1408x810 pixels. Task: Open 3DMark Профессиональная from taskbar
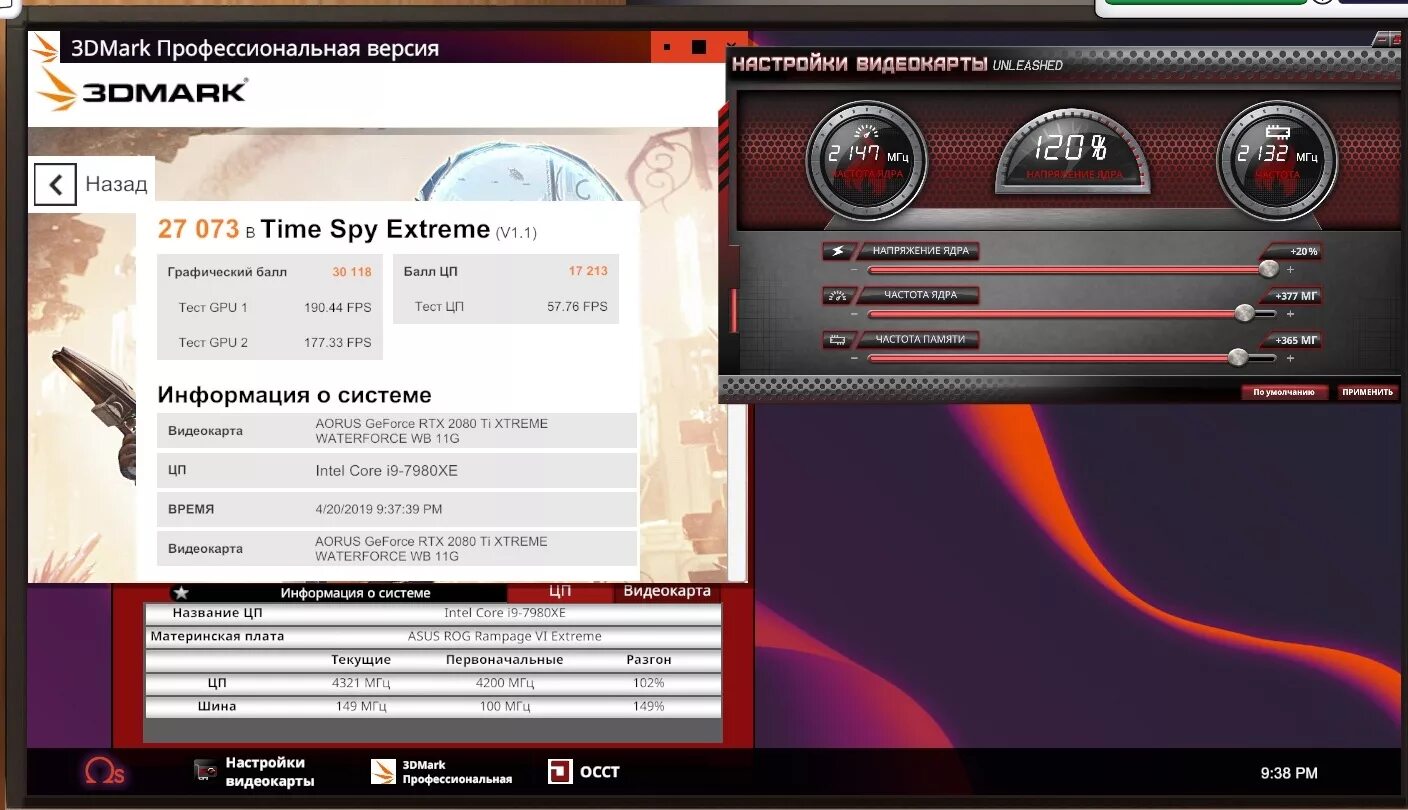(442, 772)
